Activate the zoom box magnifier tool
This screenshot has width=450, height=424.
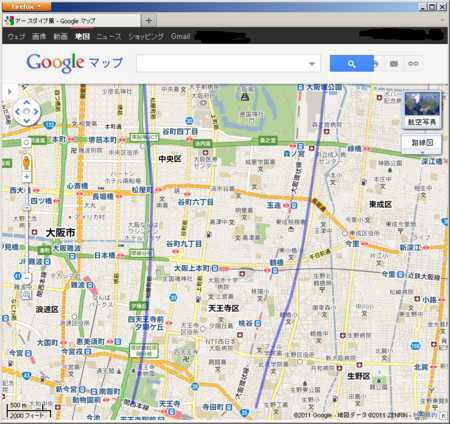pyautogui.click(x=27, y=294)
